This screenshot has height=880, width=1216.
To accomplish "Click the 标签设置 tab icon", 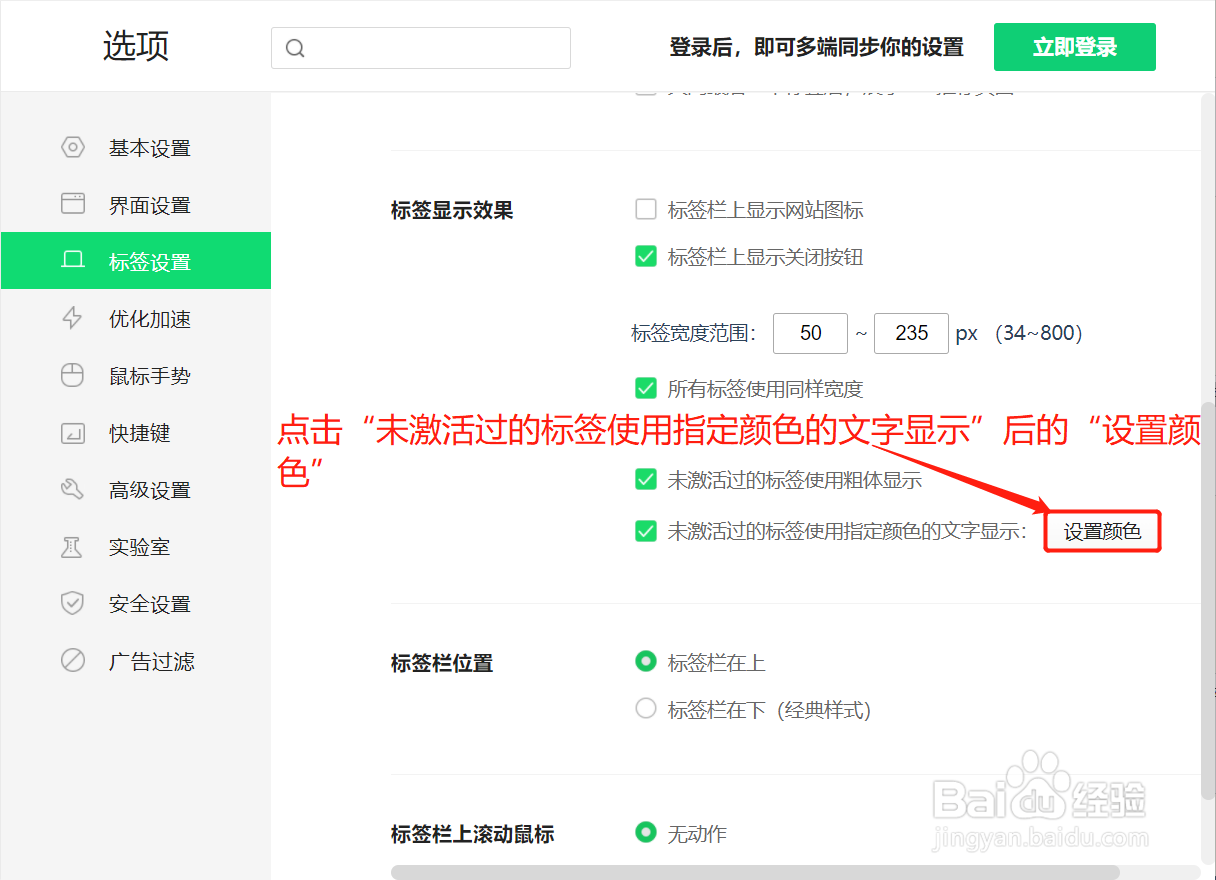I will [x=73, y=260].
